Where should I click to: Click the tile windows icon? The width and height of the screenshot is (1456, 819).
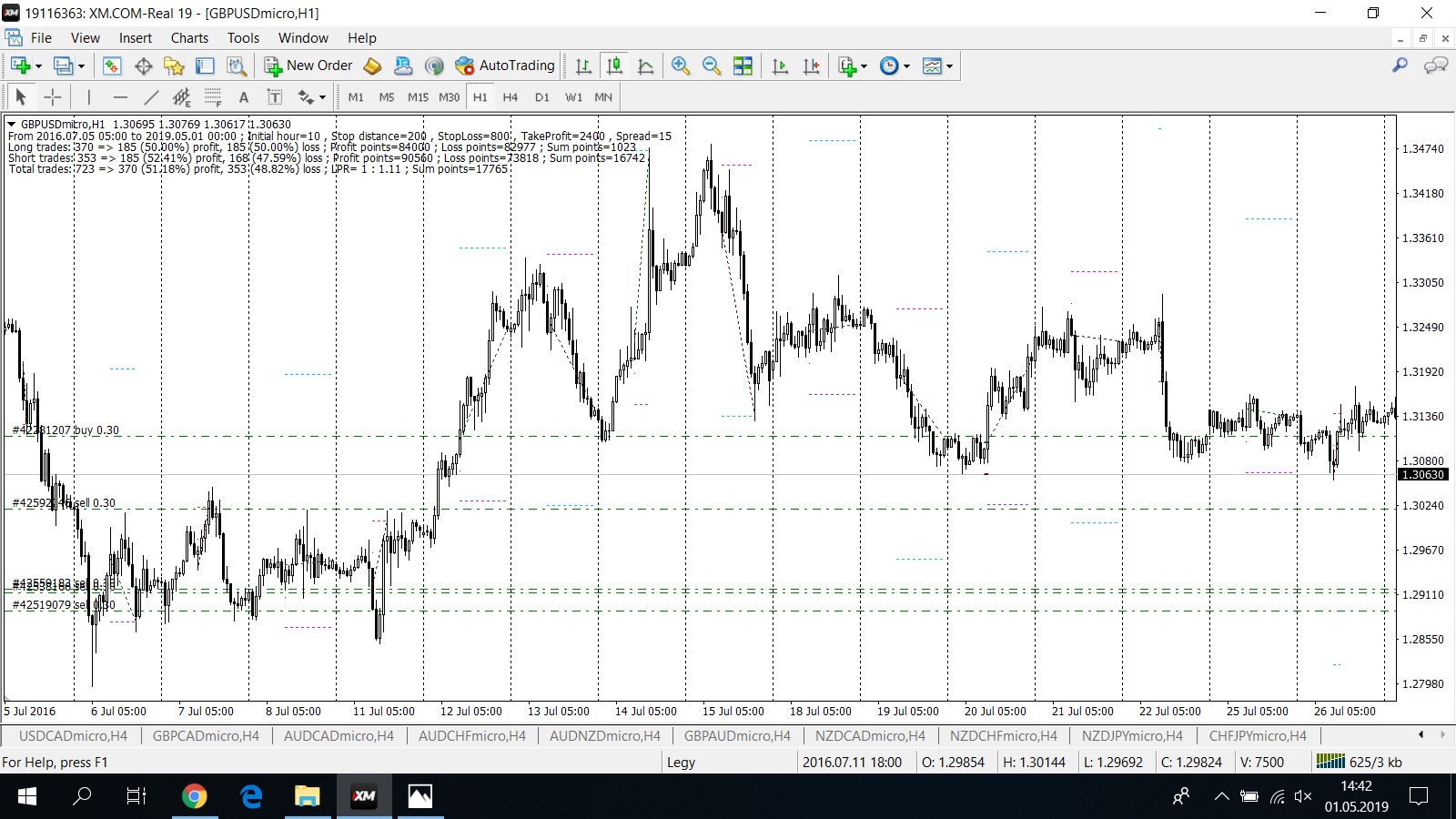point(743,66)
